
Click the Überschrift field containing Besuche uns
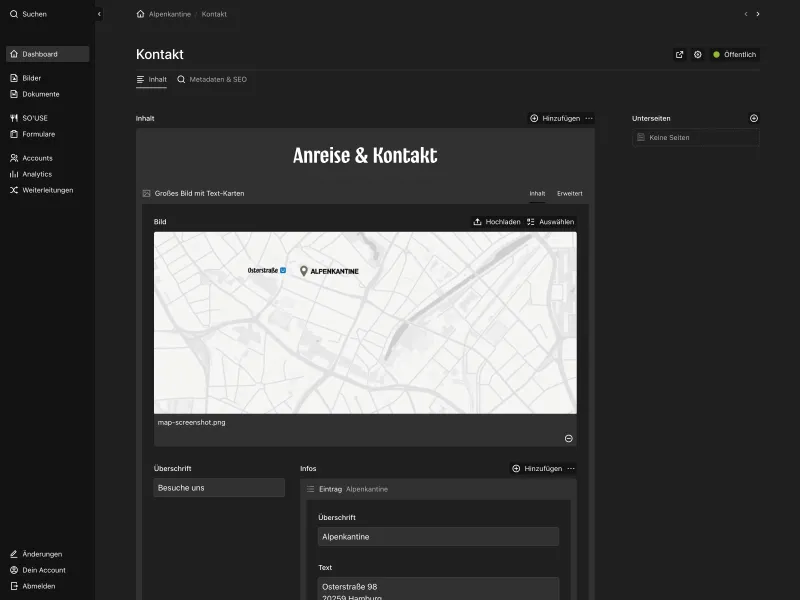[x=218, y=488]
